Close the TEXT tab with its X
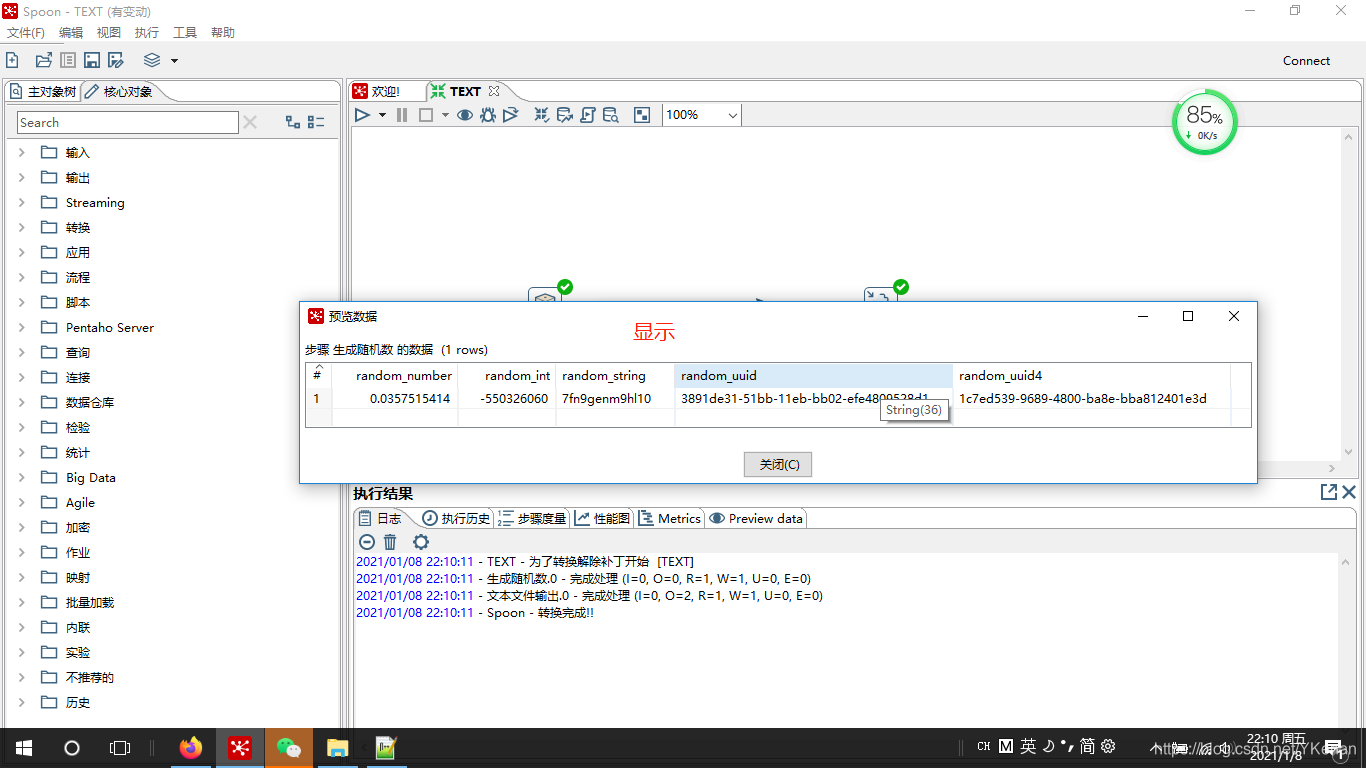Image resolution: width=1366 pixels, height=768 pixels. 493,91
